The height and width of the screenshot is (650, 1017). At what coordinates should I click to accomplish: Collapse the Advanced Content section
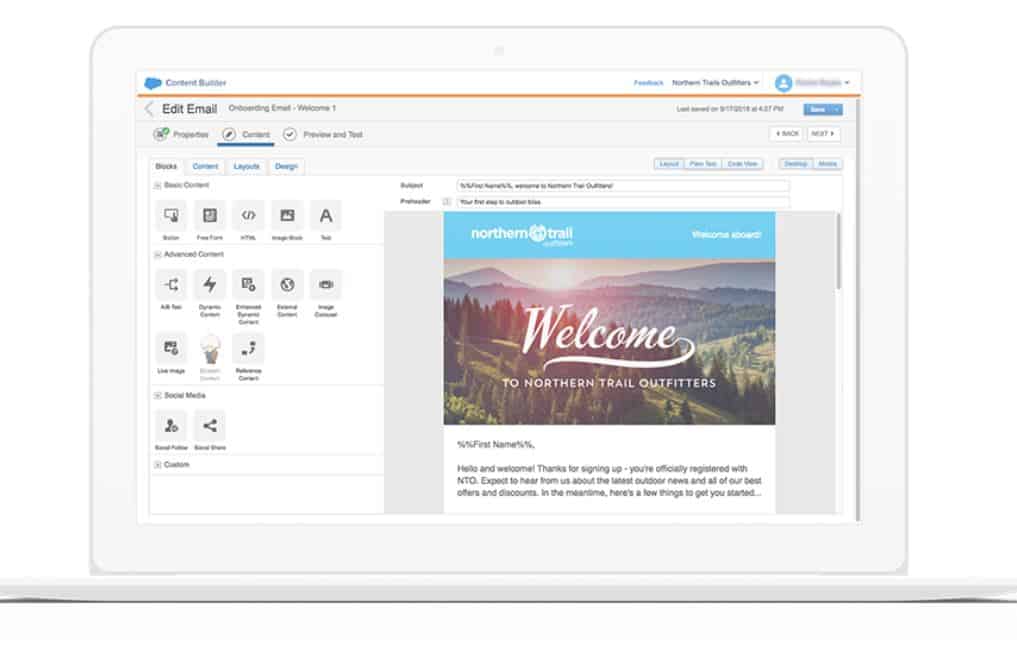click(x=158, y=254)
